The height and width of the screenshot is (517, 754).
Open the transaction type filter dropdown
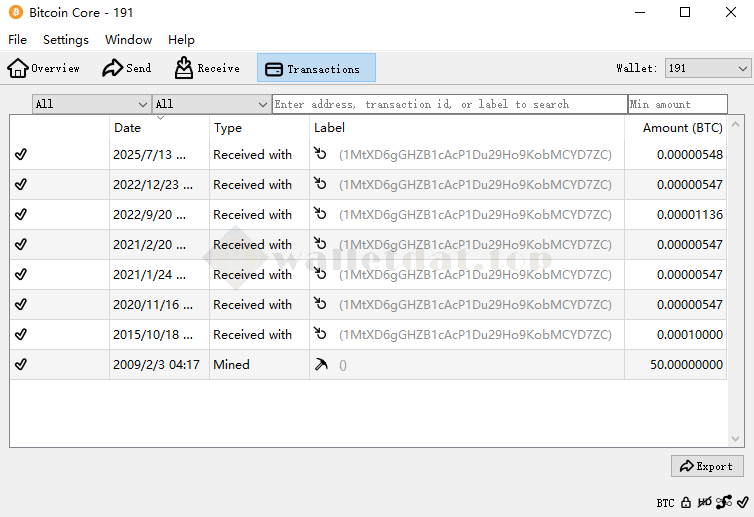[x=211, y=104]
